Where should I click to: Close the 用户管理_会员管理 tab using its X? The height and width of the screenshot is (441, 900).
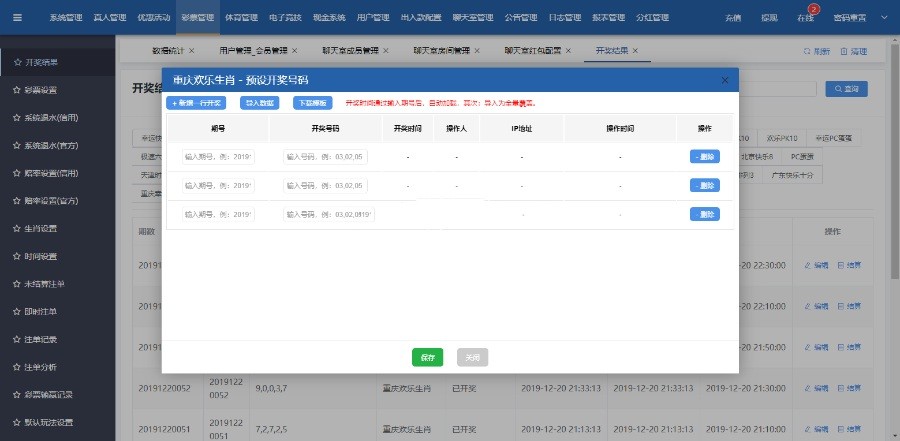(295, 50)
